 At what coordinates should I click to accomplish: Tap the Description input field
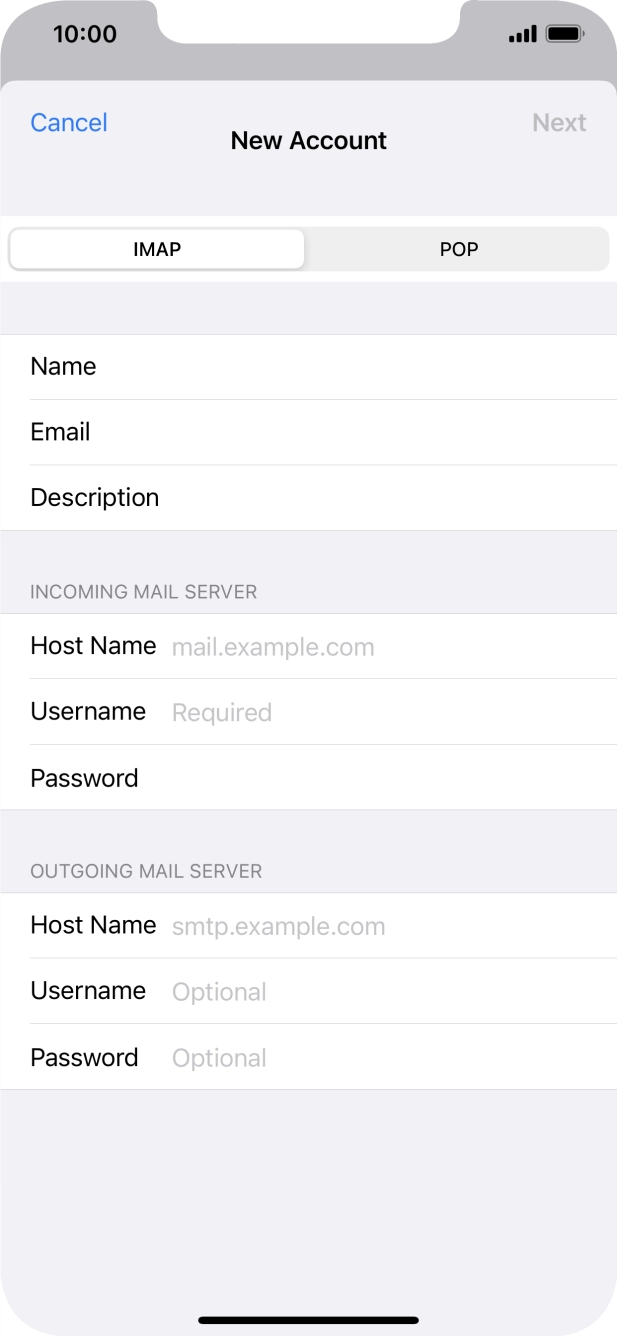[380, 498]
